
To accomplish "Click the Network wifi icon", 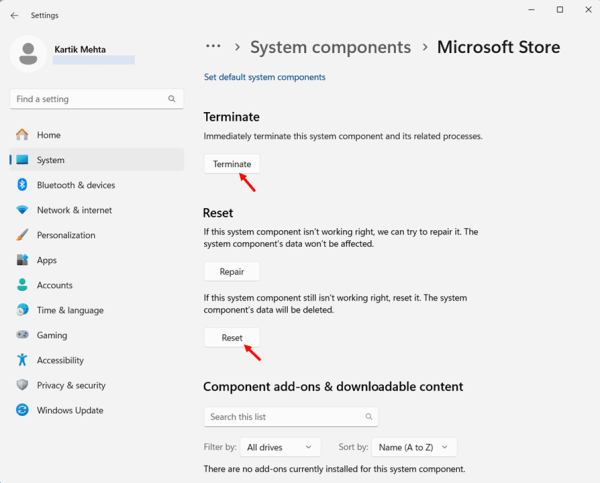I will 22,210.
